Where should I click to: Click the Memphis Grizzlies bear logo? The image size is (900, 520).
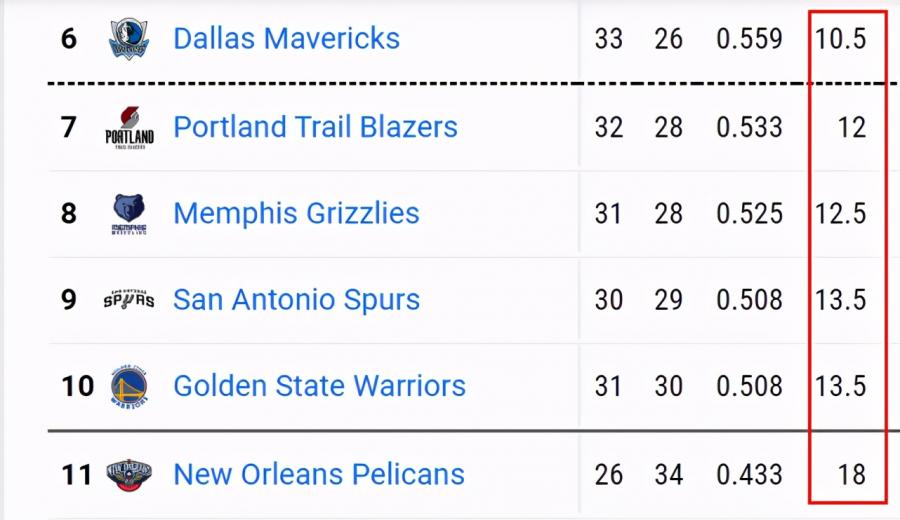click(x=129, y=214)
